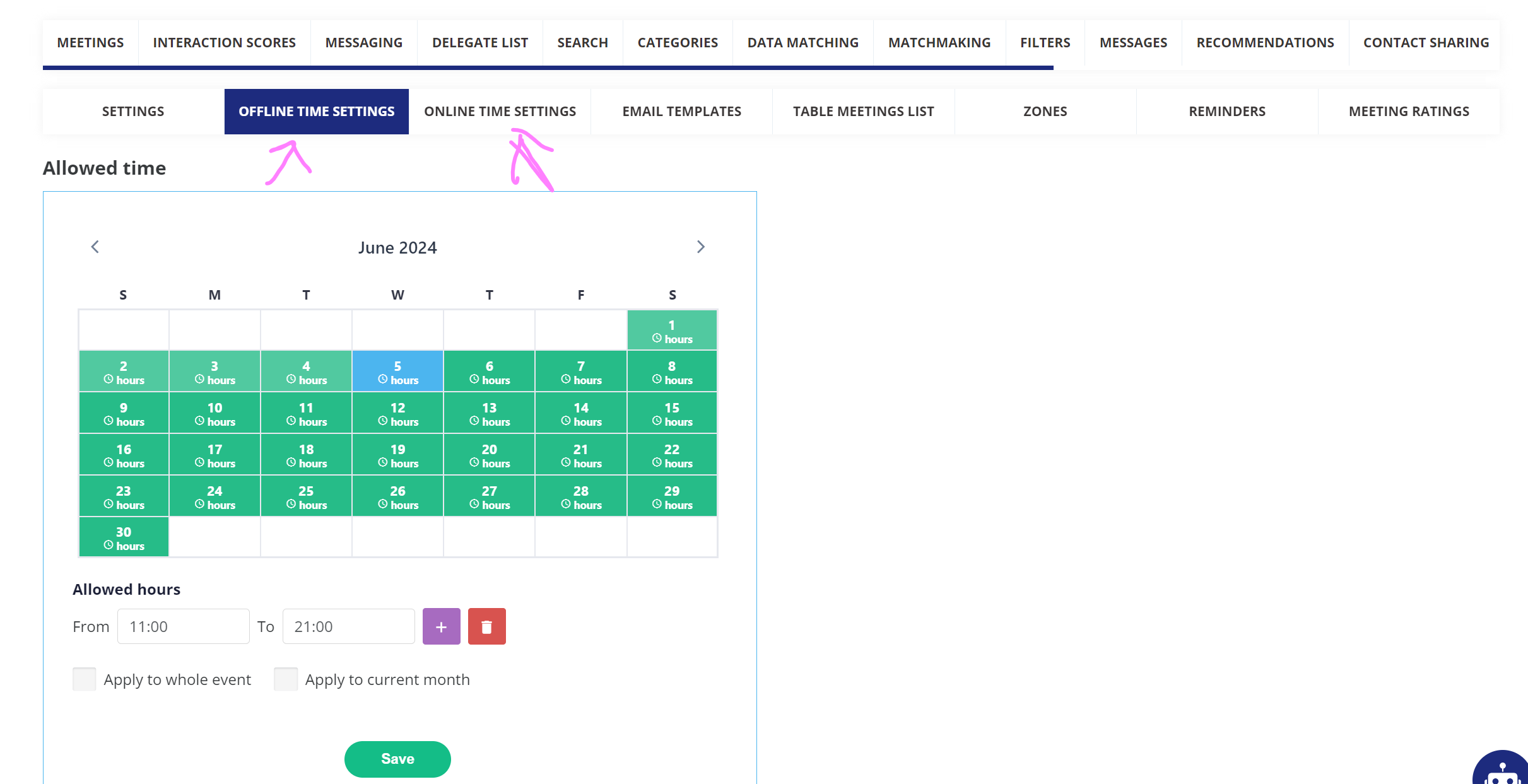Select June 18 calendar day
The height and width of the screenshot is (784, 1528).
(306, 455)
